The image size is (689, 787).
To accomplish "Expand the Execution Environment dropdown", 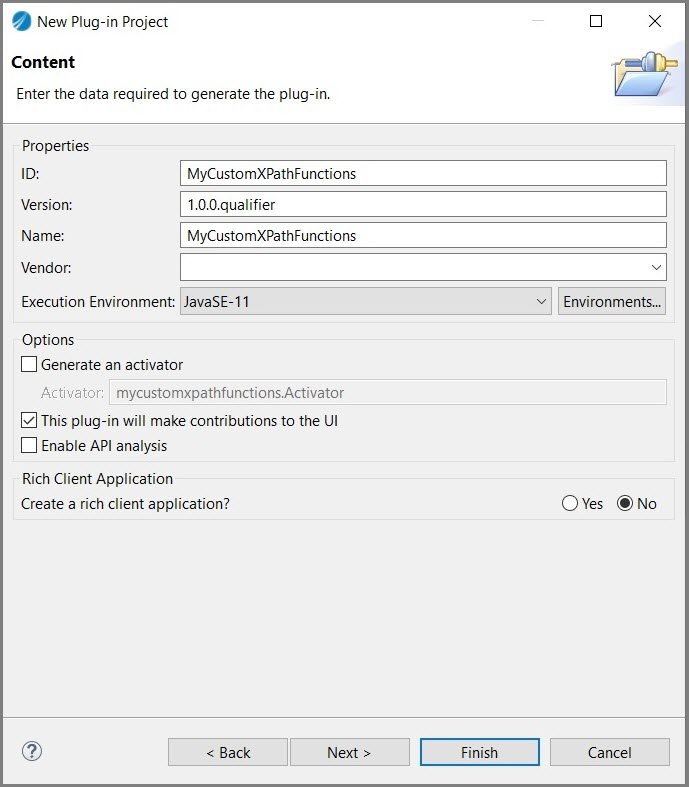I will click(x=541, y=301).
